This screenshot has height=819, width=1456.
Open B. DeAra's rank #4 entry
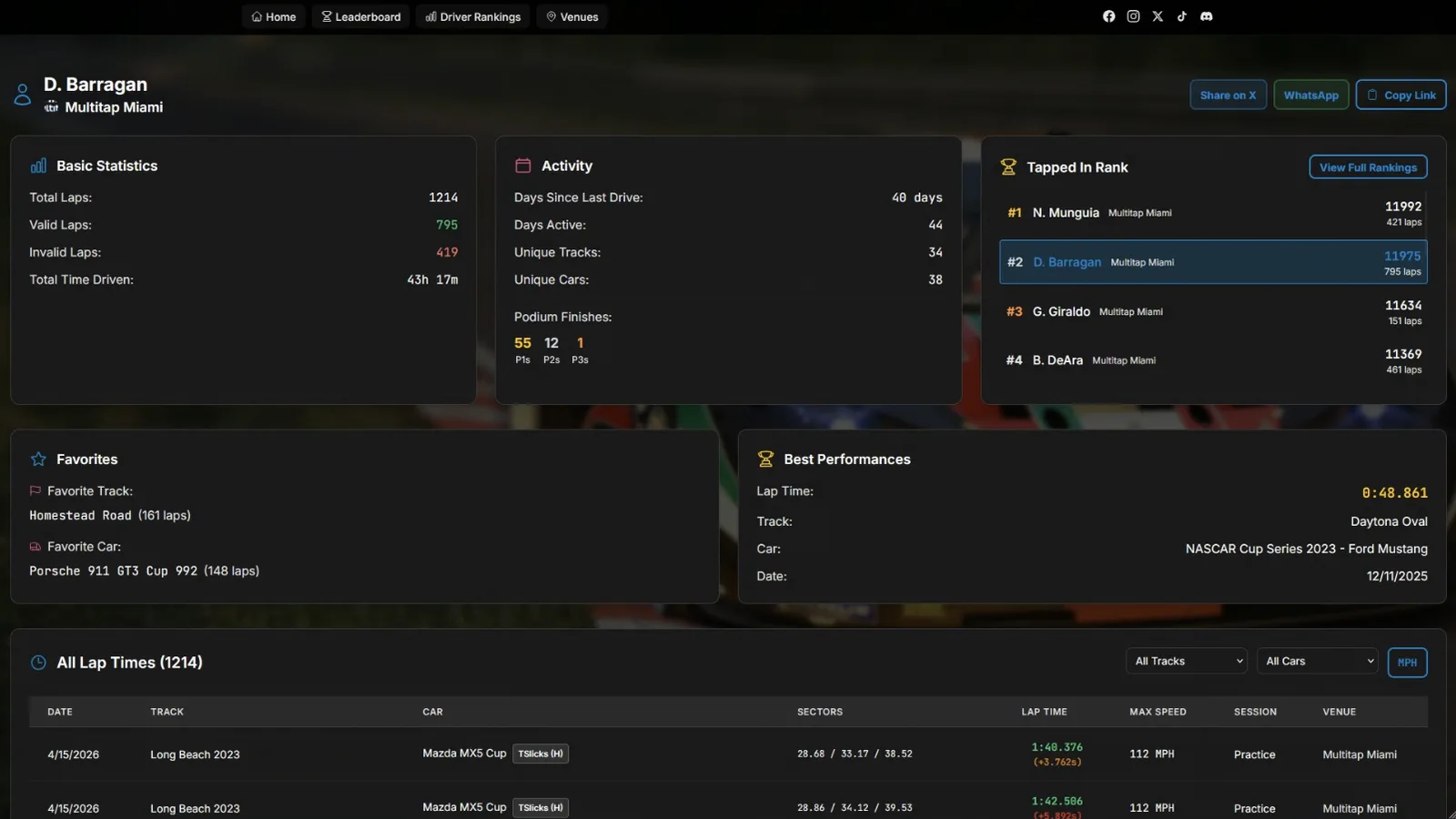(x=1213, y=360)
